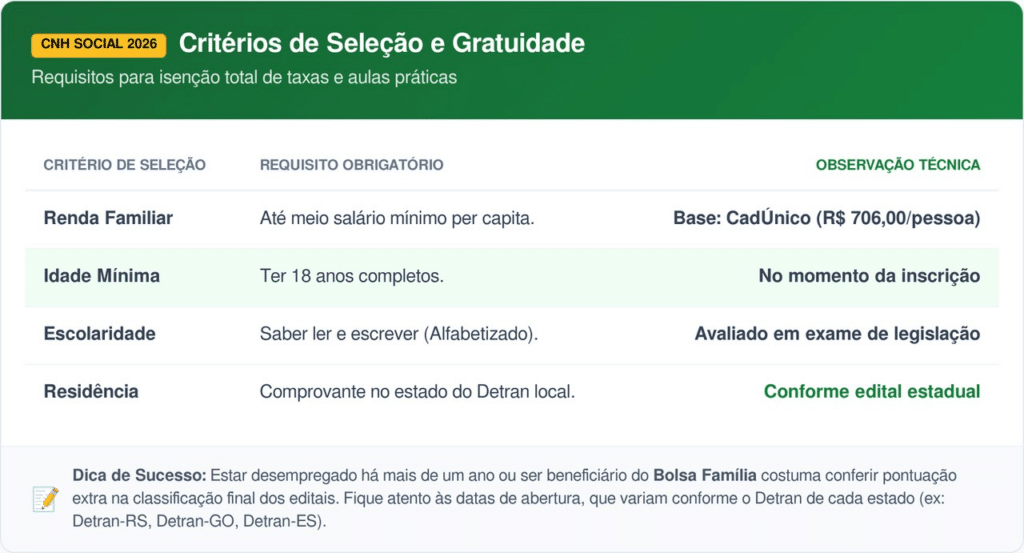Select the green OBSERVAÇÃO TÉCNICA column header
This screenshot has height=553, width=1024.
click(x=898, y=165)
